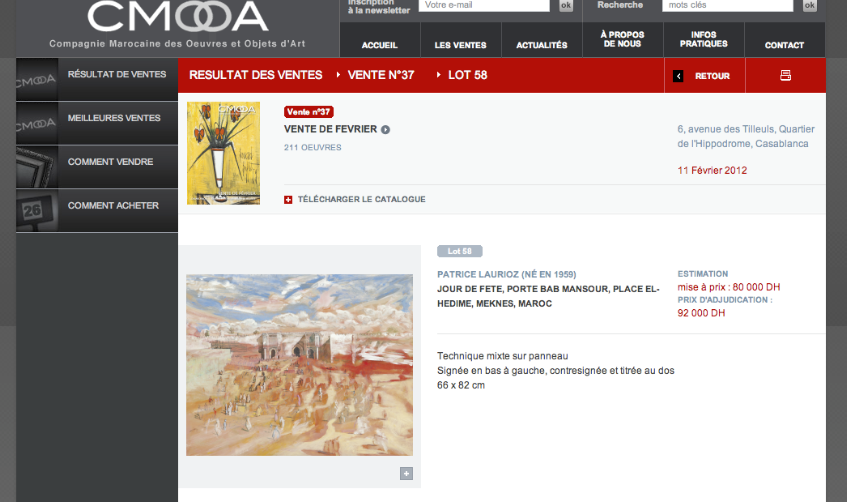Open the ACCUEIL menu item
This screenshot has height=502, width=847.
(x=380, y=45)
